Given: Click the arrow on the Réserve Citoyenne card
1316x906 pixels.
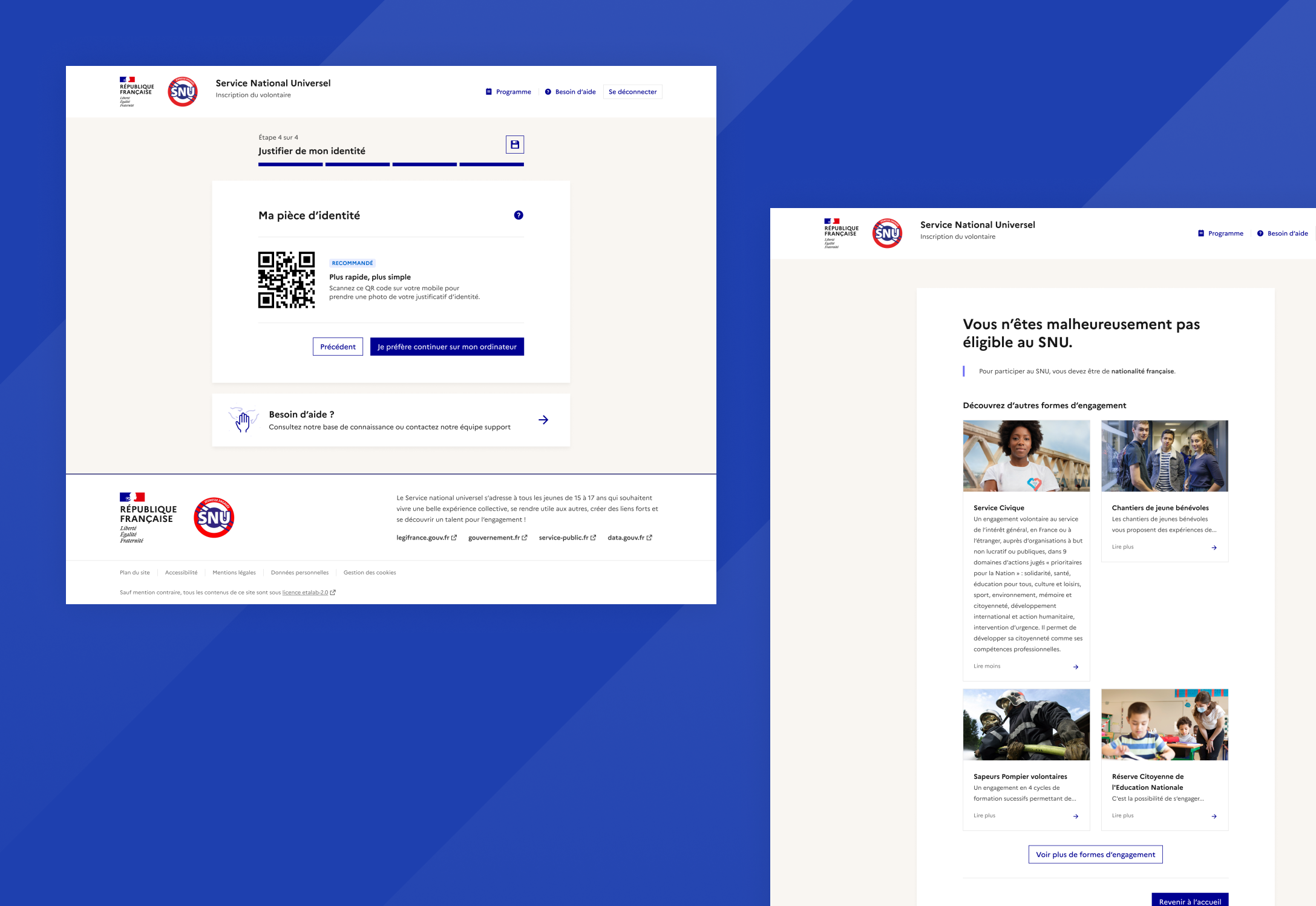Looking at the screenshot, I should coord(1214,816).
